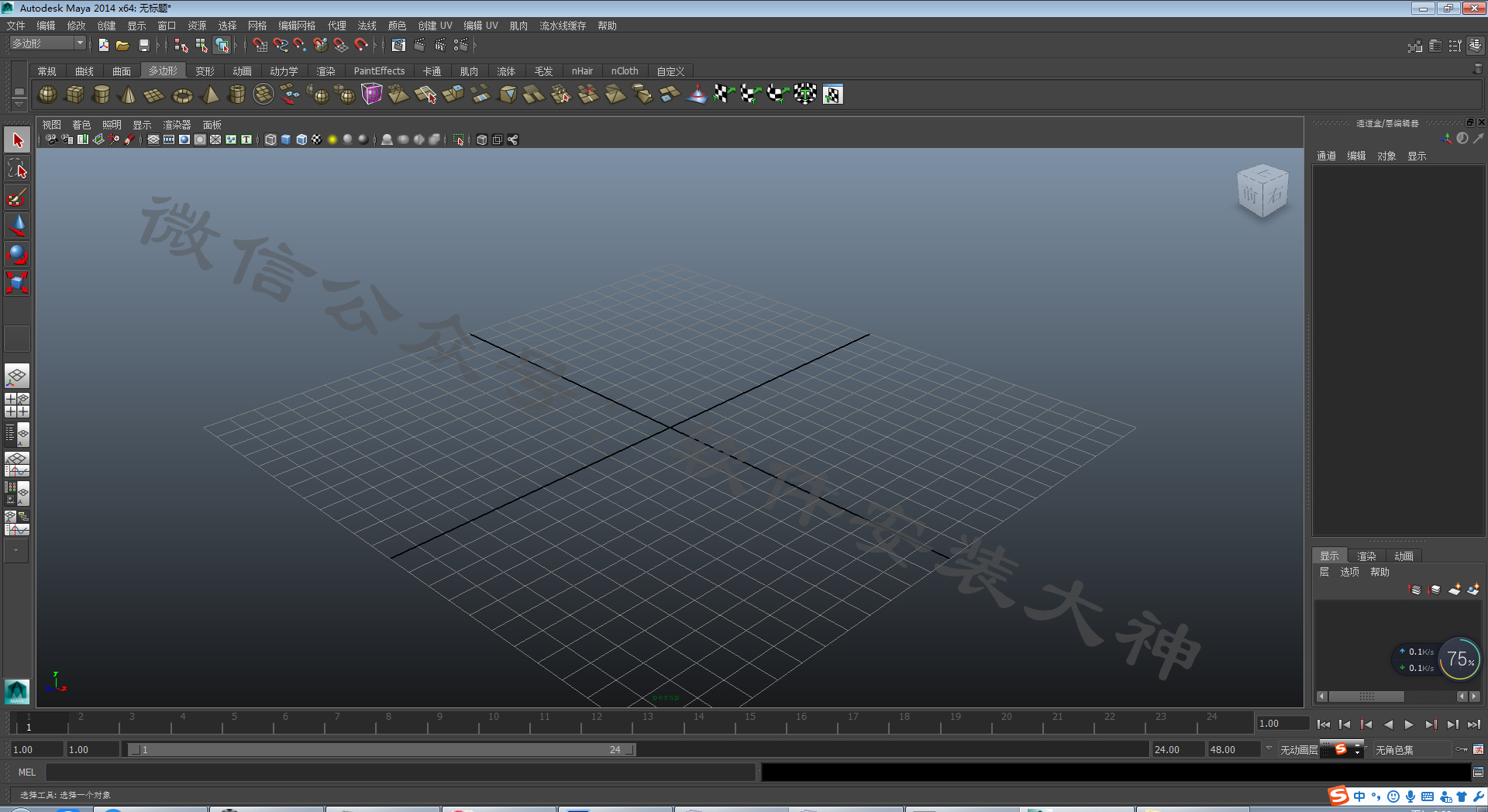Select the Paint selection tool
Image resolution: width=1488 pixels, height=812 pixels.
click(17, 198)
